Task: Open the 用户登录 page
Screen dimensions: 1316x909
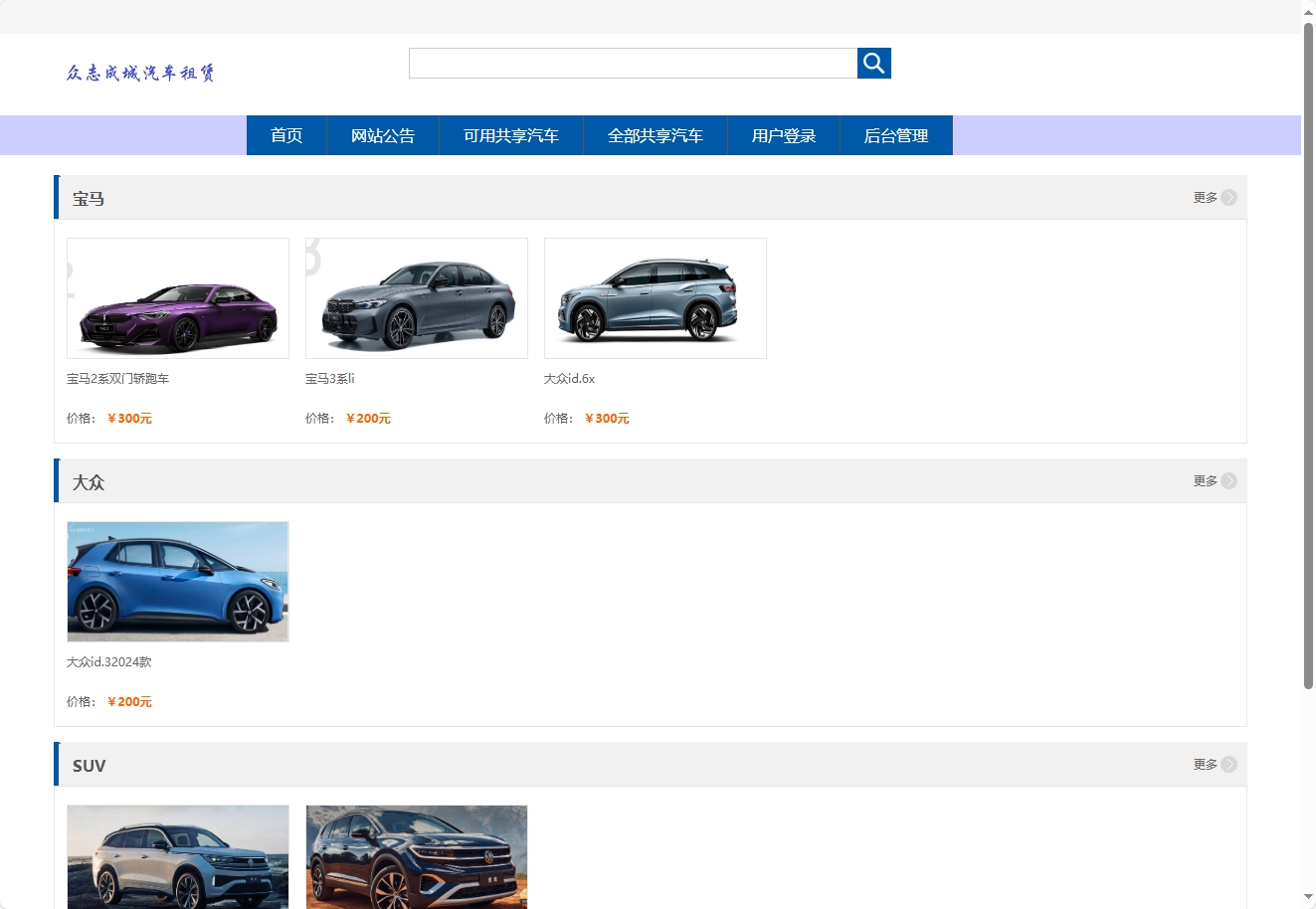Action: (784, 135)
